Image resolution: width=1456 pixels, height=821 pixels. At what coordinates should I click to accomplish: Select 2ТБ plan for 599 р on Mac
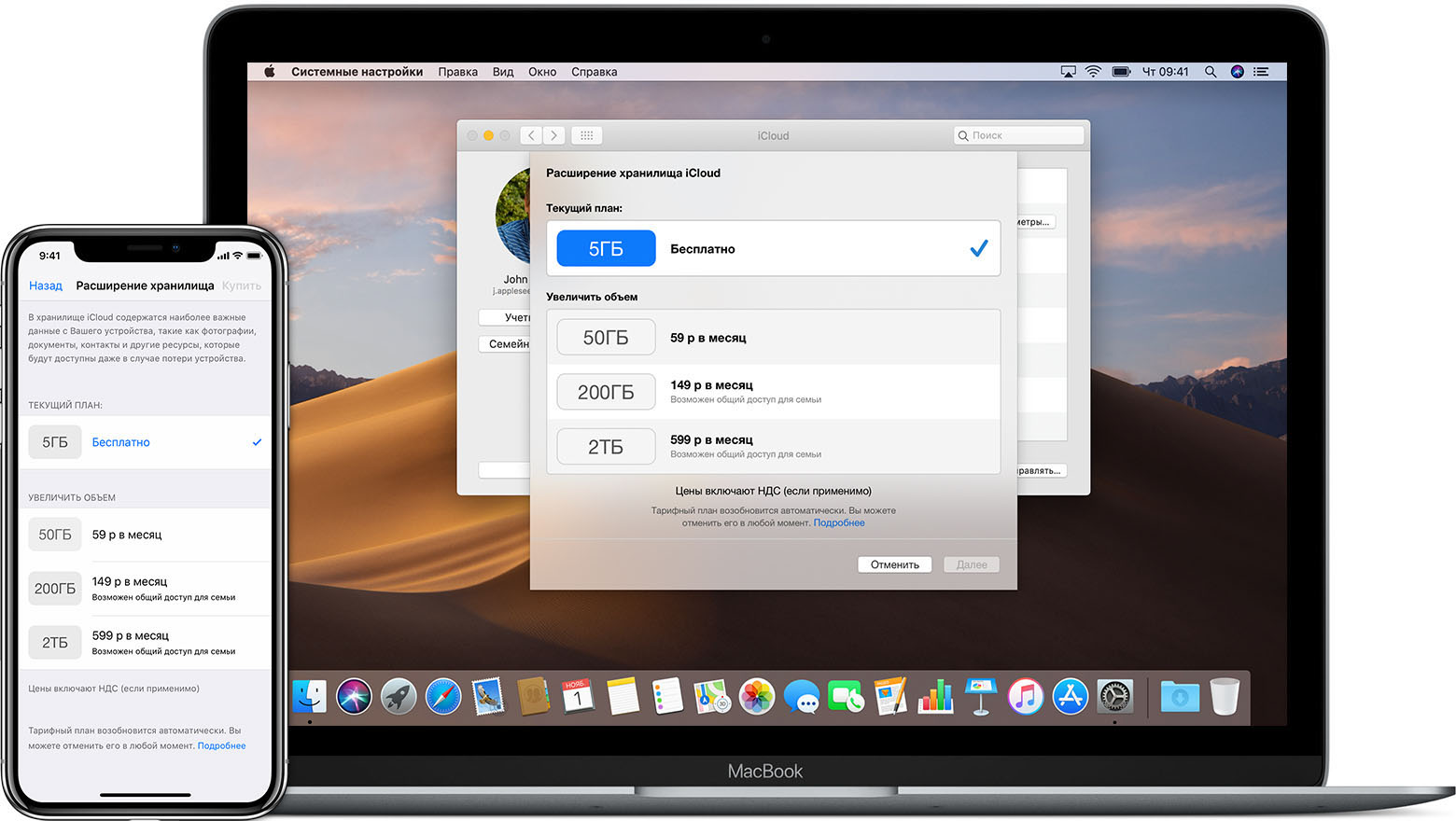tap(773, 447)
